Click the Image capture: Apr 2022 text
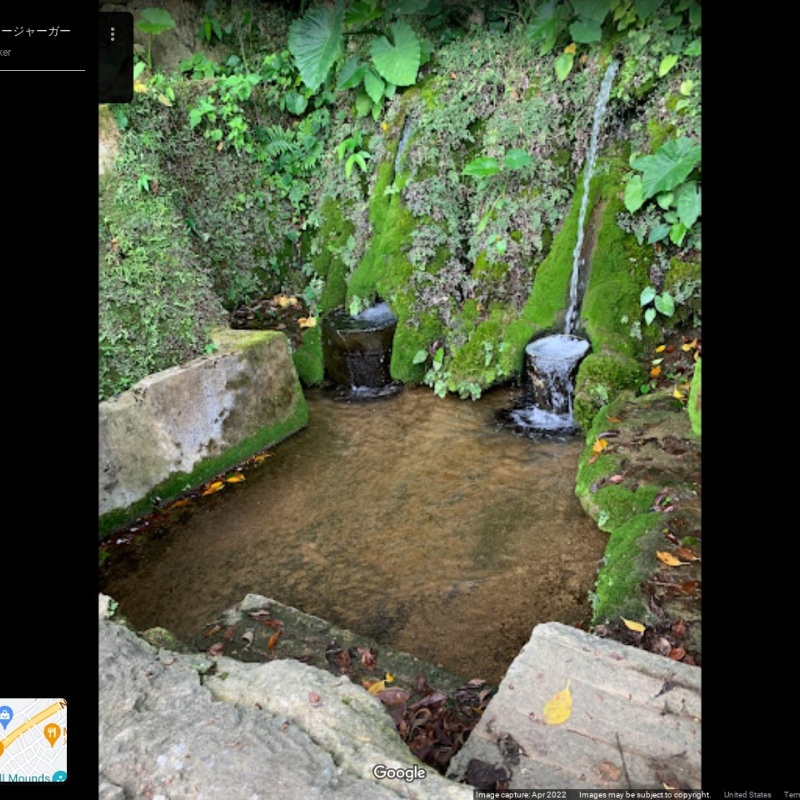 pyautogui.click(x=522, y=795)
